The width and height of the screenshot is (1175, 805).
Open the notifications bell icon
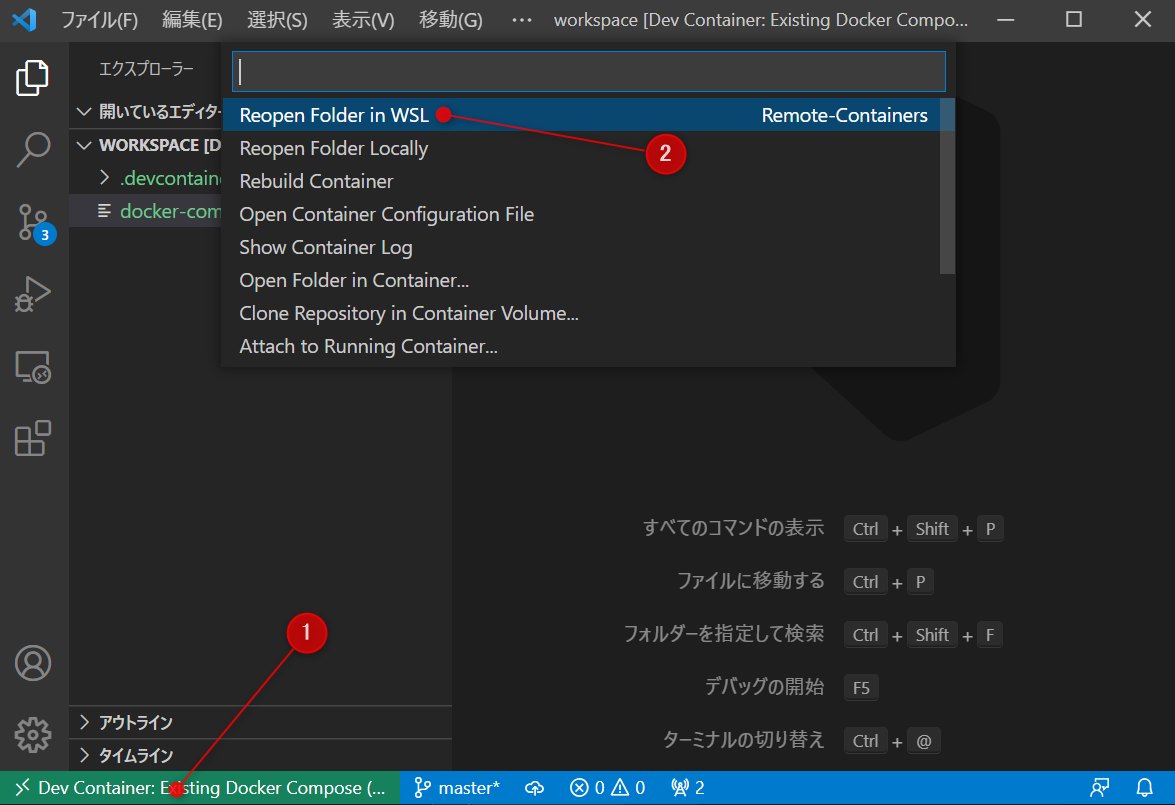click(1144, 788)
